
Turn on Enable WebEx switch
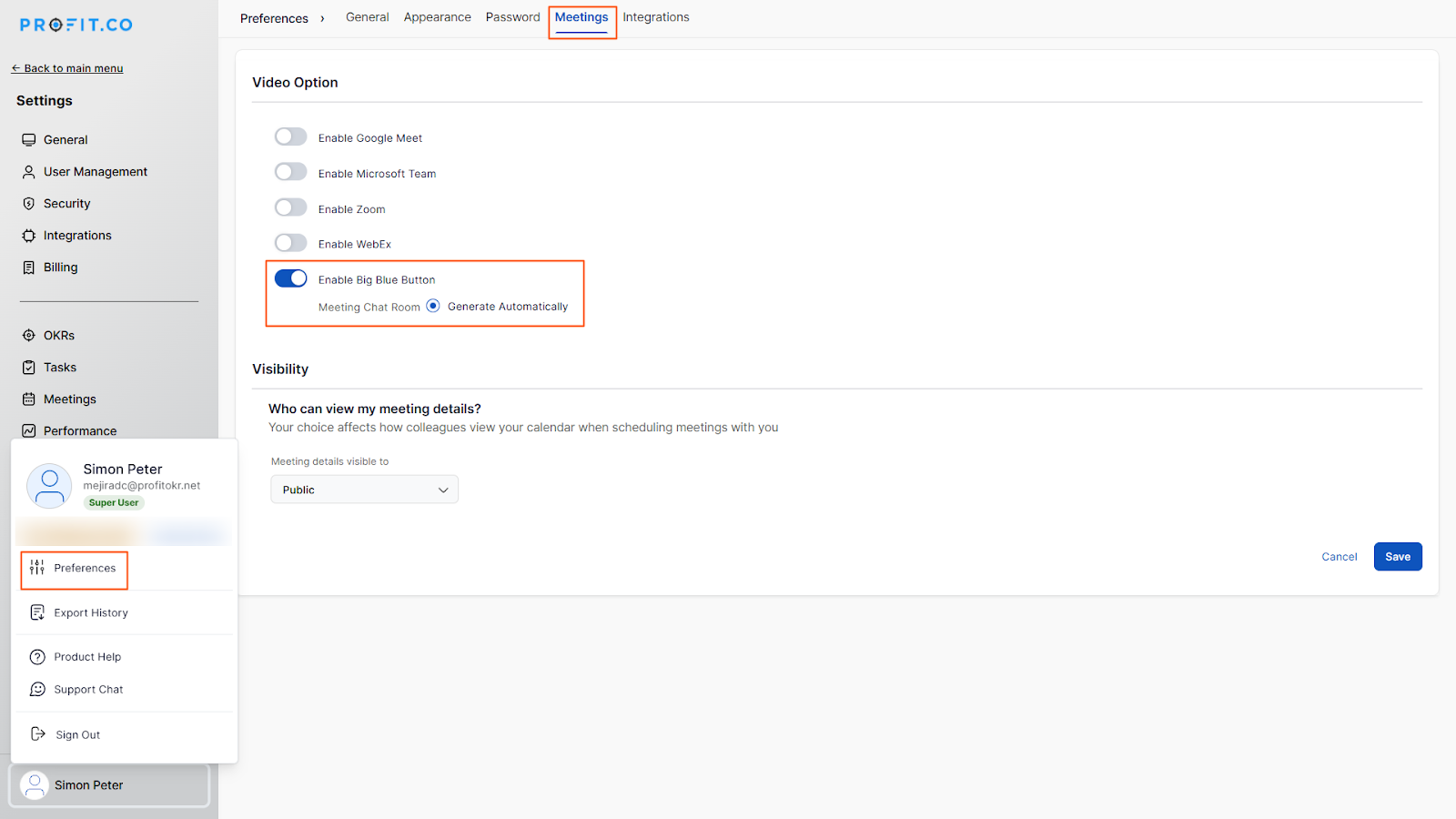click(x=291, y=243)
